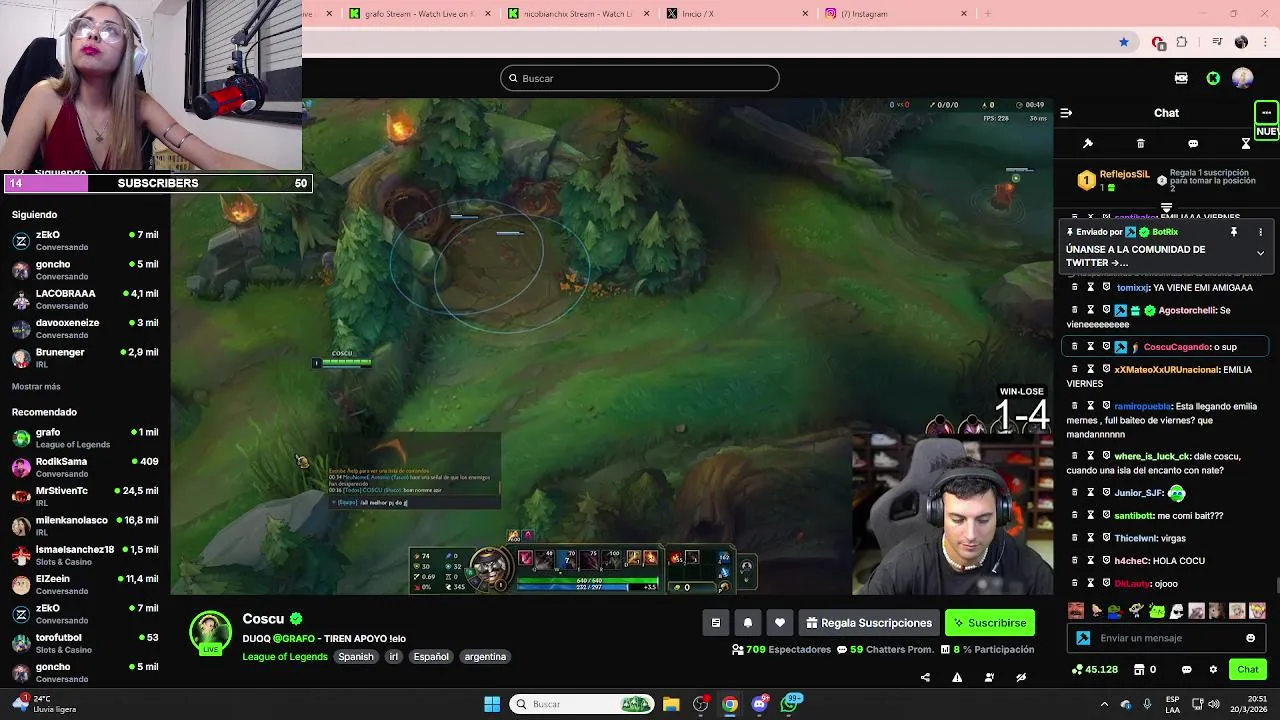
Task: Click the user moderation icon below the stream
Action: tap(989, 677)
